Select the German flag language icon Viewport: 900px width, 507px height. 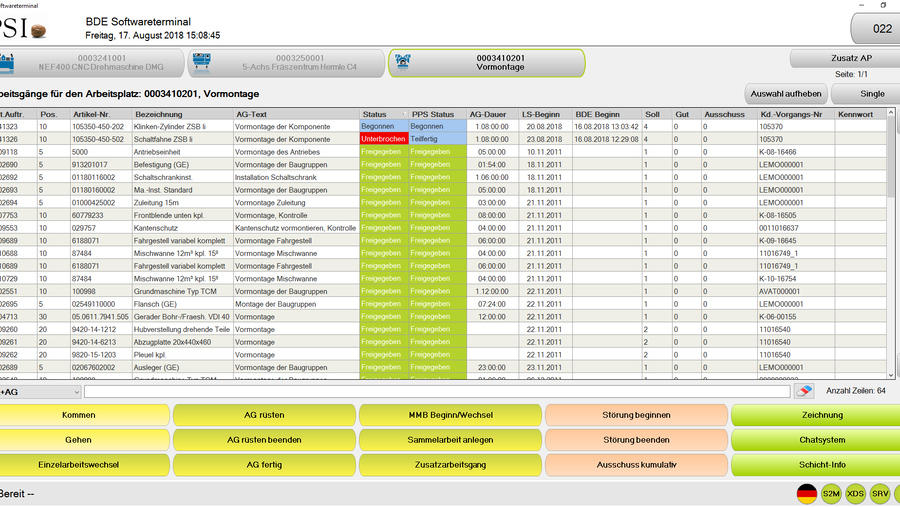coord(806,494)
